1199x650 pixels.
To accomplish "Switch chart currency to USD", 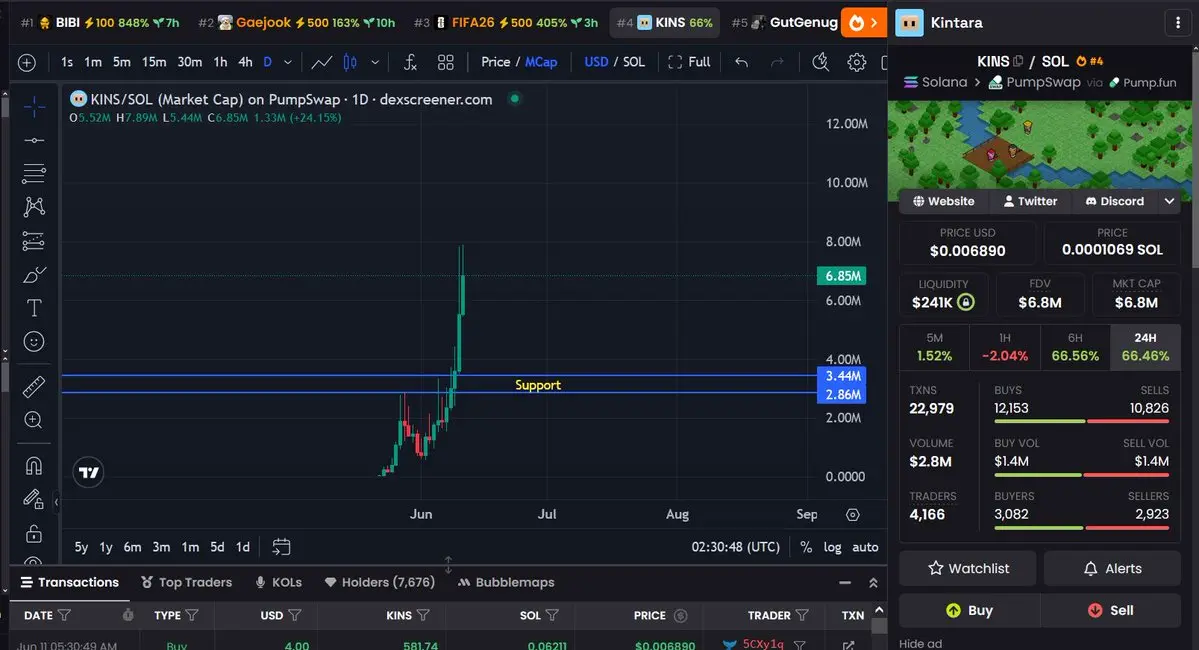I will point(596,62).
